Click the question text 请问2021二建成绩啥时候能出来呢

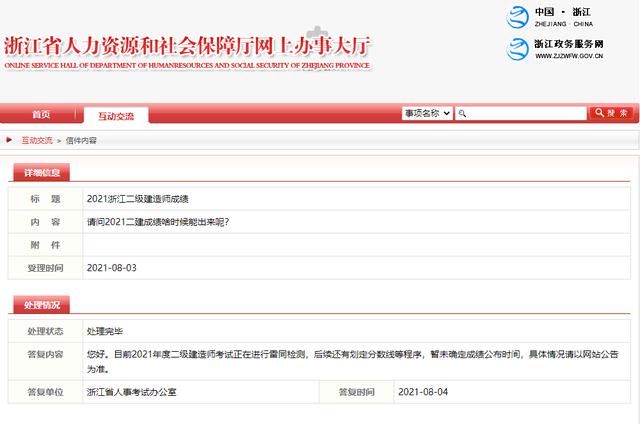[x=158, y=222]
